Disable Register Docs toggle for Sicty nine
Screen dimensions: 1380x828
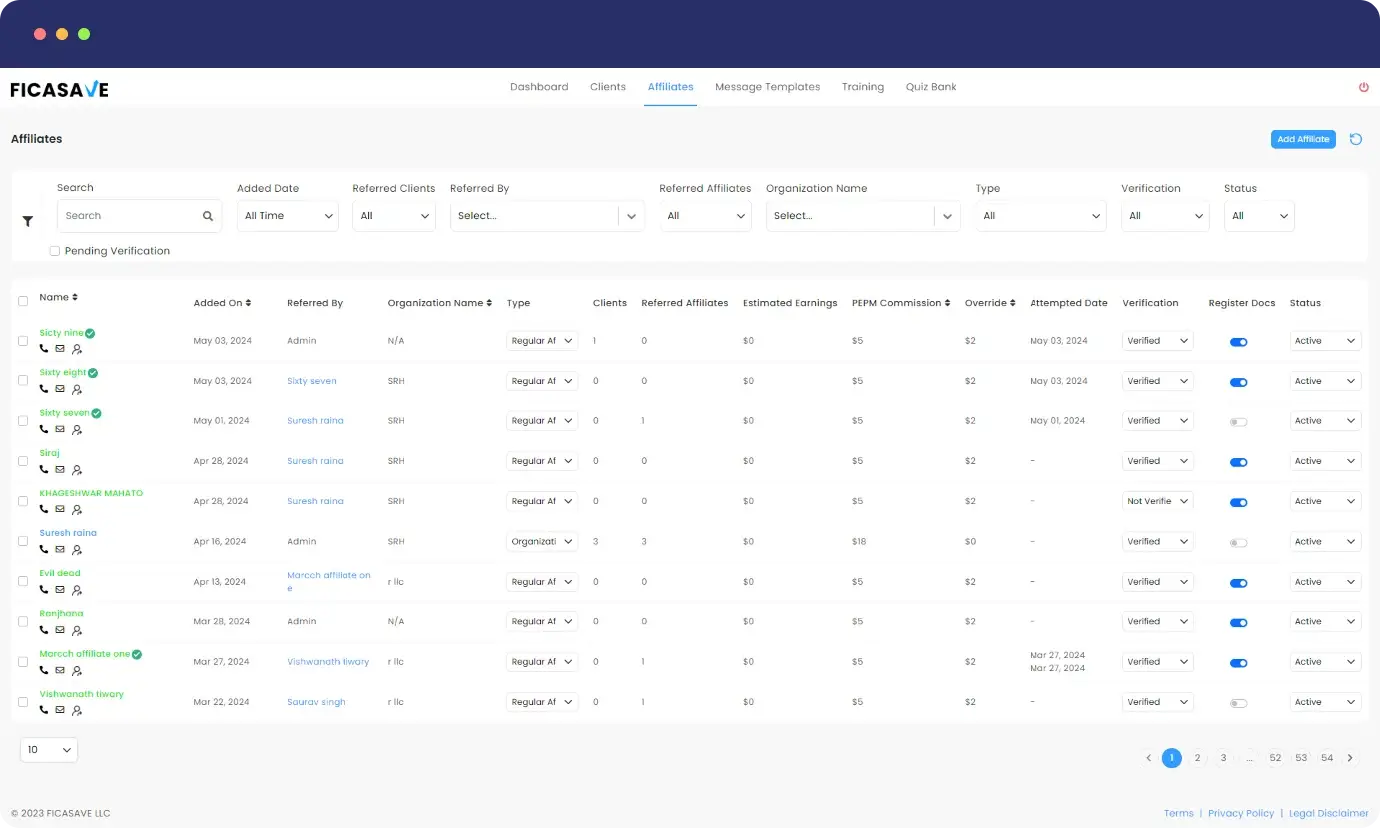click(1238, 342)
